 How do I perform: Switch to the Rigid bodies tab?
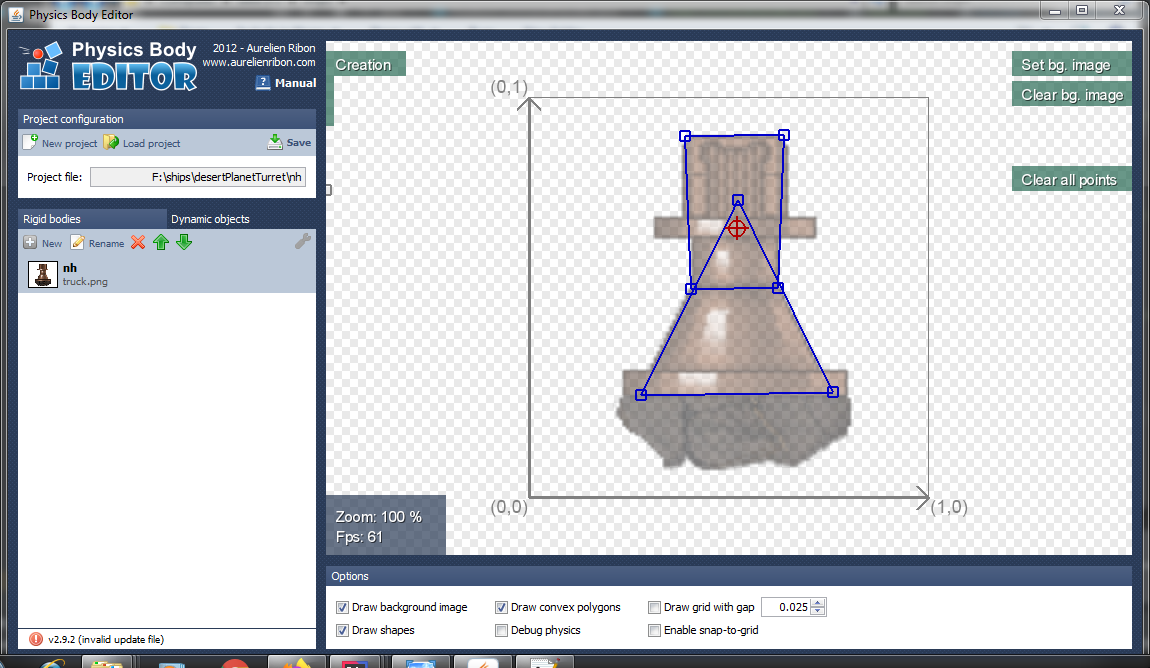point(92,219)
